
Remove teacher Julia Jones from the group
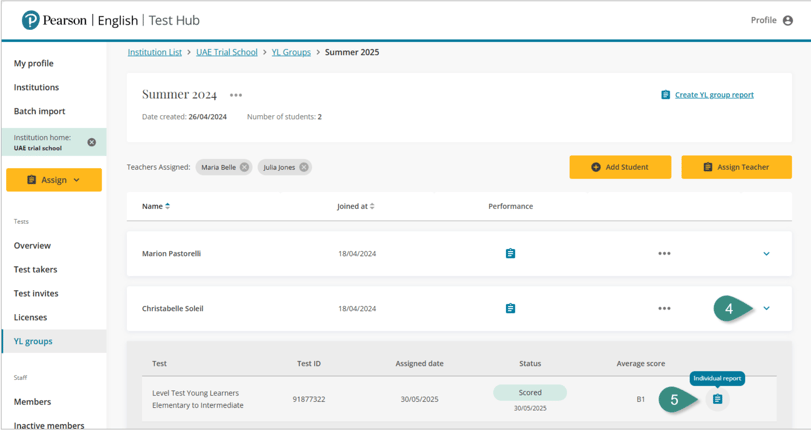pyautogui.click(x=304, y=167)
